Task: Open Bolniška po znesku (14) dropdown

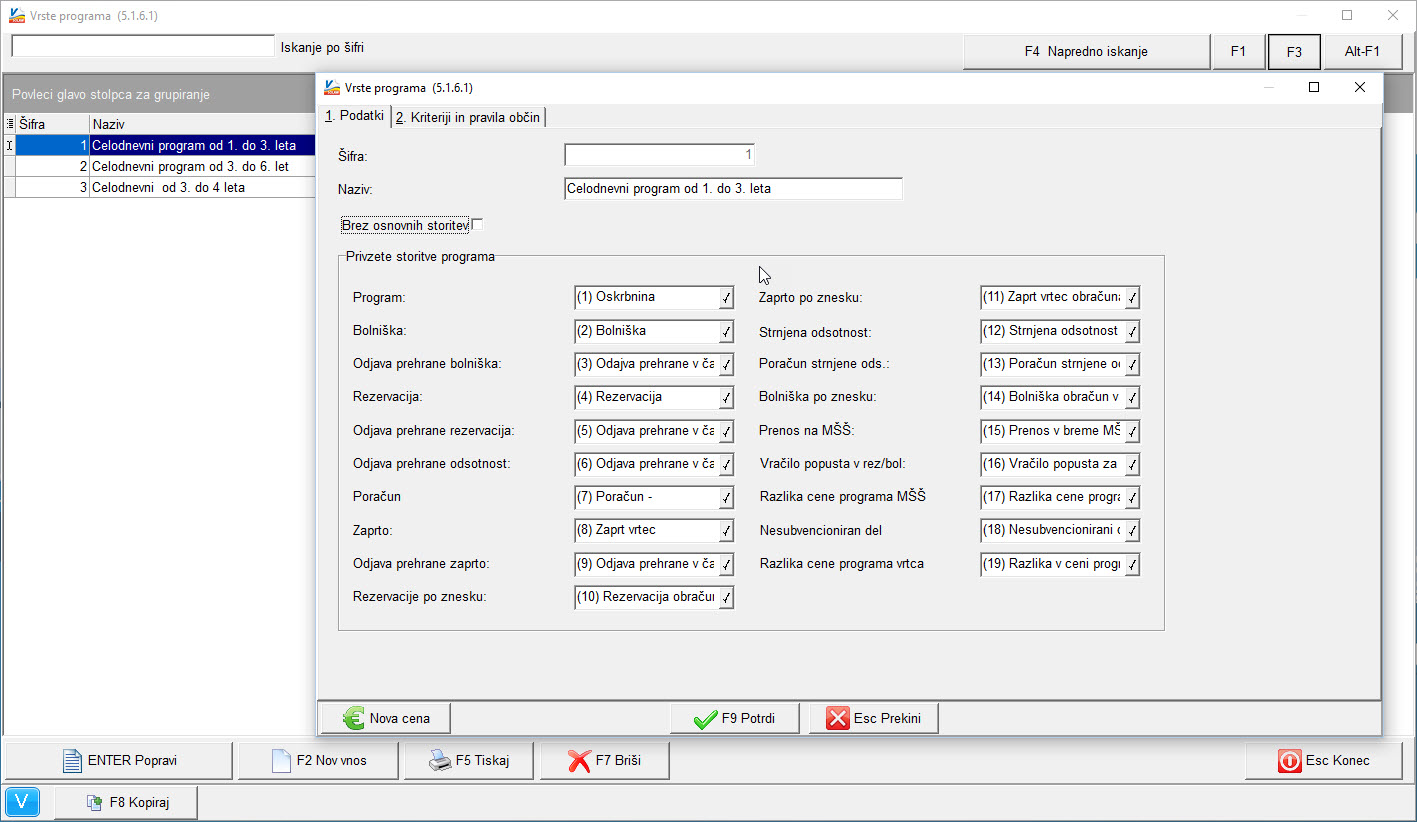Action: [1132, 398]
